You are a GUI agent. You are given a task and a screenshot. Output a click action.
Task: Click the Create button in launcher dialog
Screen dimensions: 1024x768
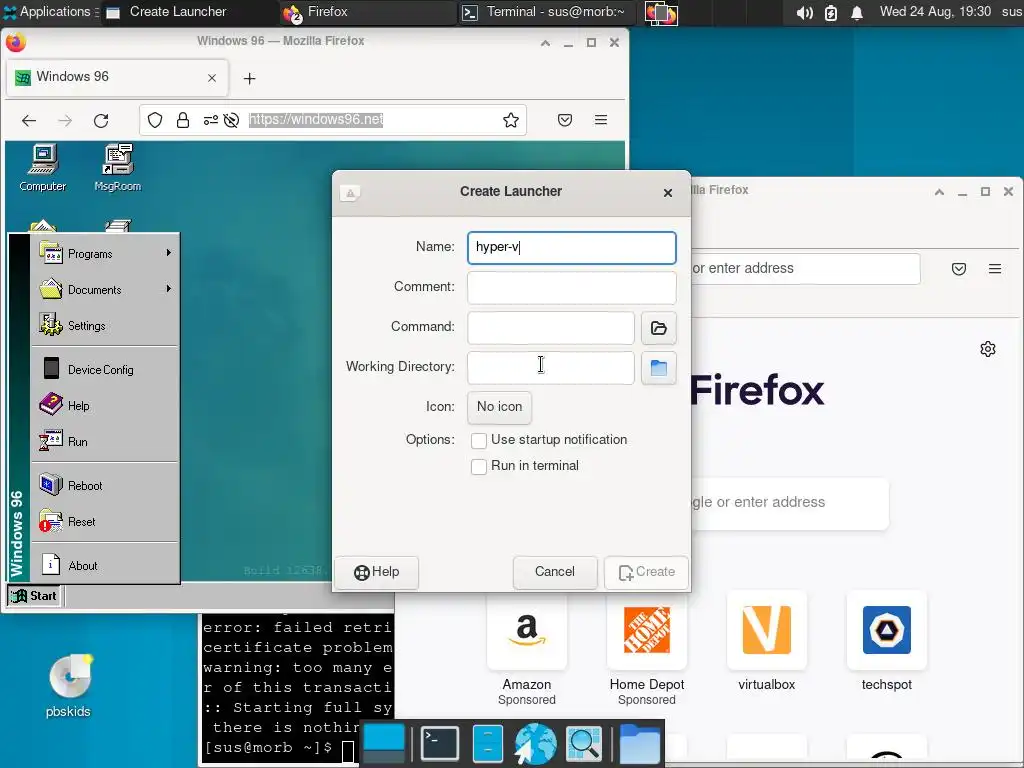coord(646,572)
